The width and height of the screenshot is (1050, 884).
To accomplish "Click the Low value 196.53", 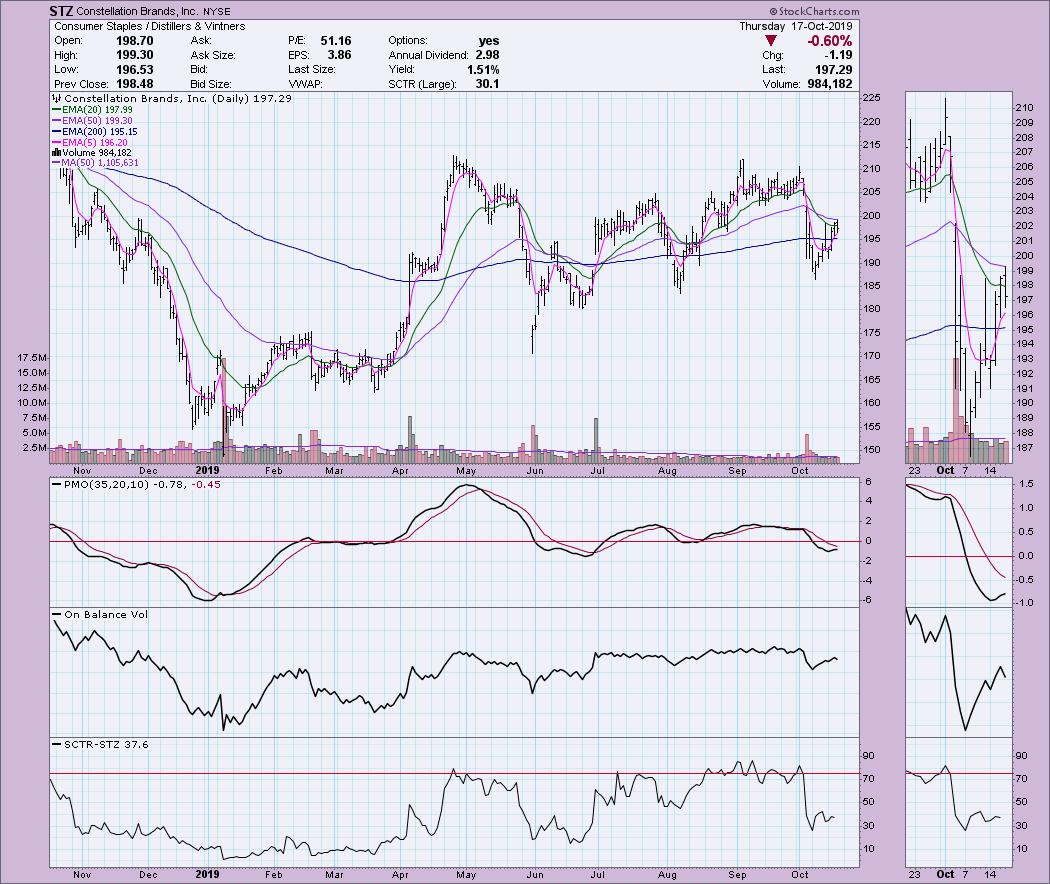I will coord(135,70).
